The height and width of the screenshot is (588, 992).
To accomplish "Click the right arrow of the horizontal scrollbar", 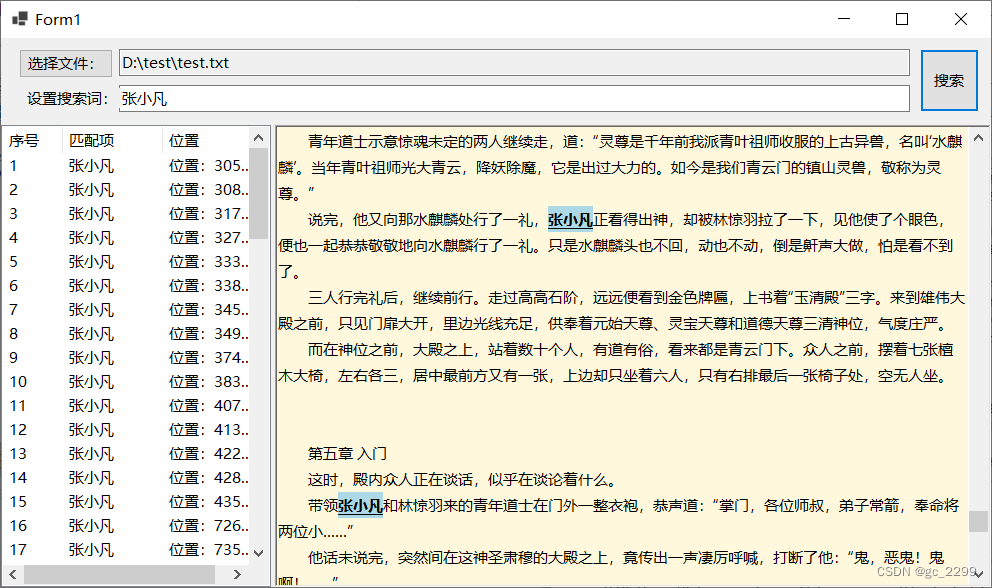I will (236, 573).
